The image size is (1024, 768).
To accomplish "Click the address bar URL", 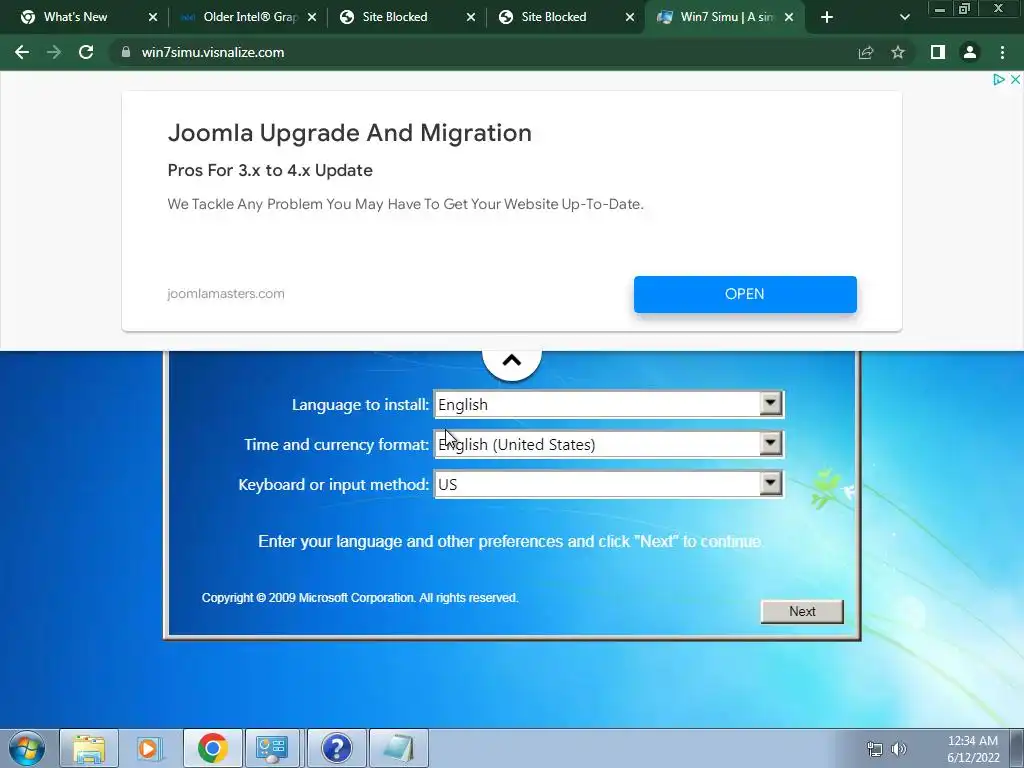I will (213, 52).
